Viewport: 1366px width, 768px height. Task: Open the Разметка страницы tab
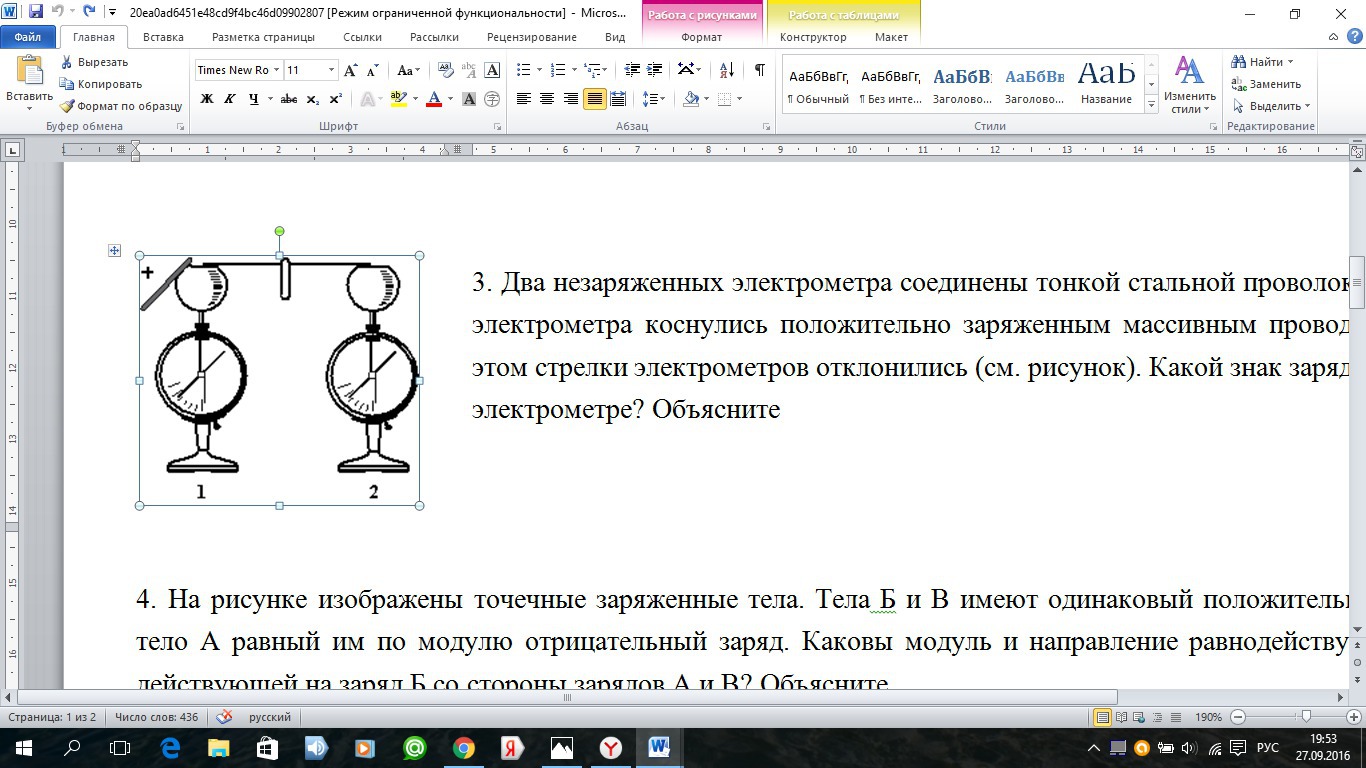pos(263,37)
